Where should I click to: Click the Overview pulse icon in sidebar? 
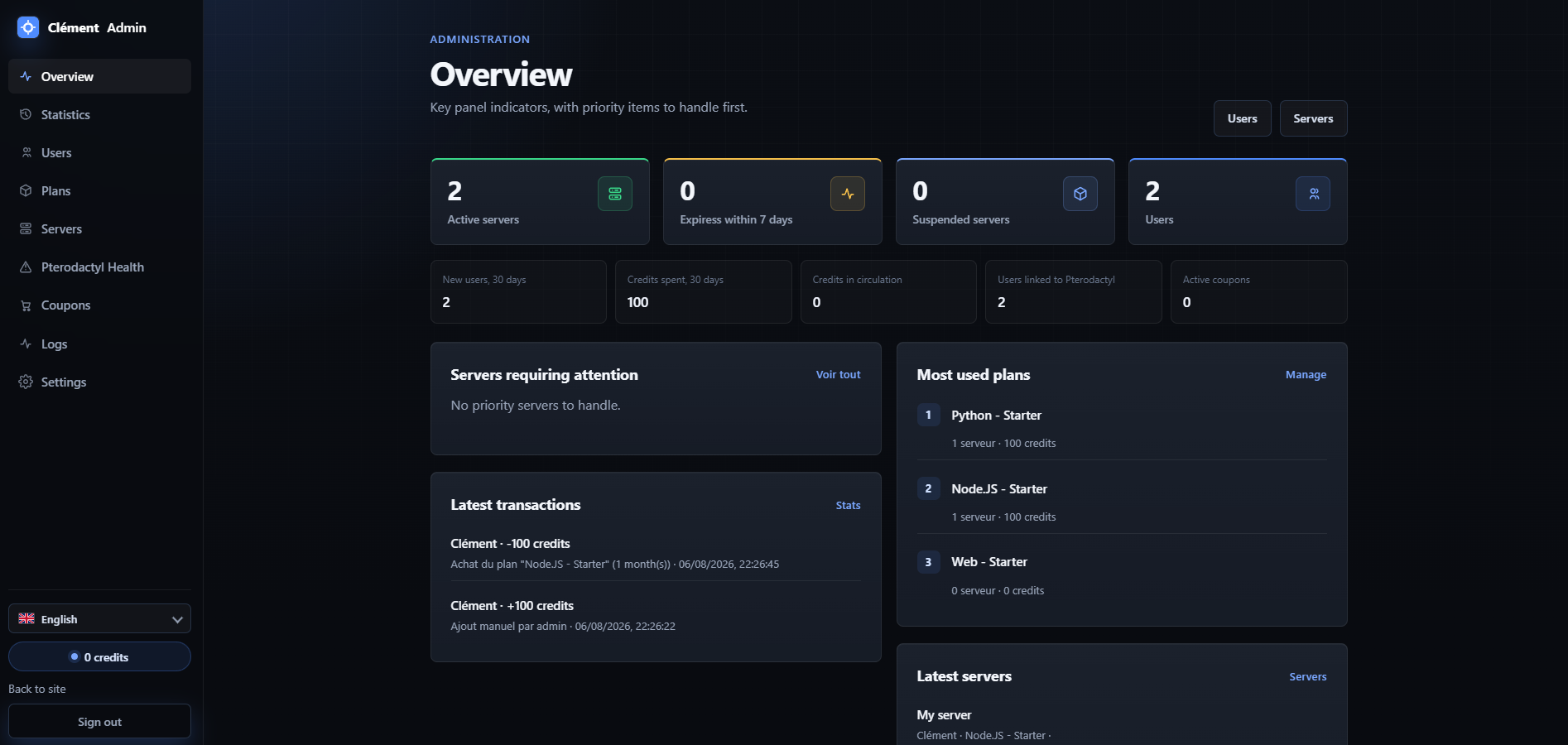click(x=26, y=76)
